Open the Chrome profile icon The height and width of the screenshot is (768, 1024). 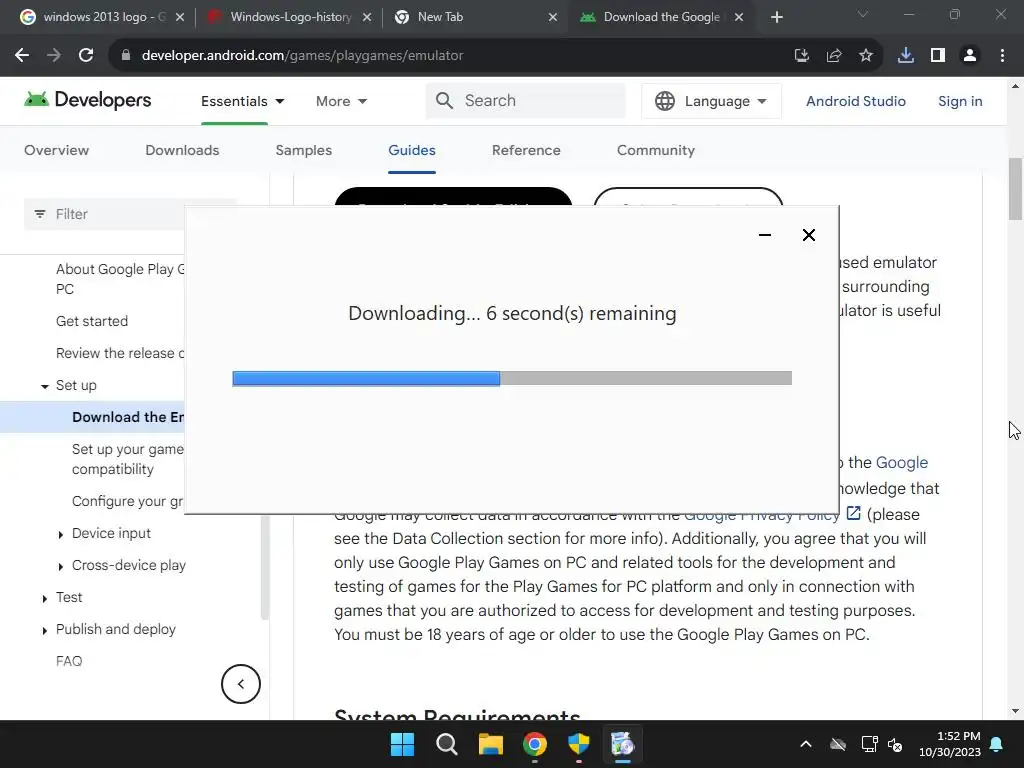[970, 56]
